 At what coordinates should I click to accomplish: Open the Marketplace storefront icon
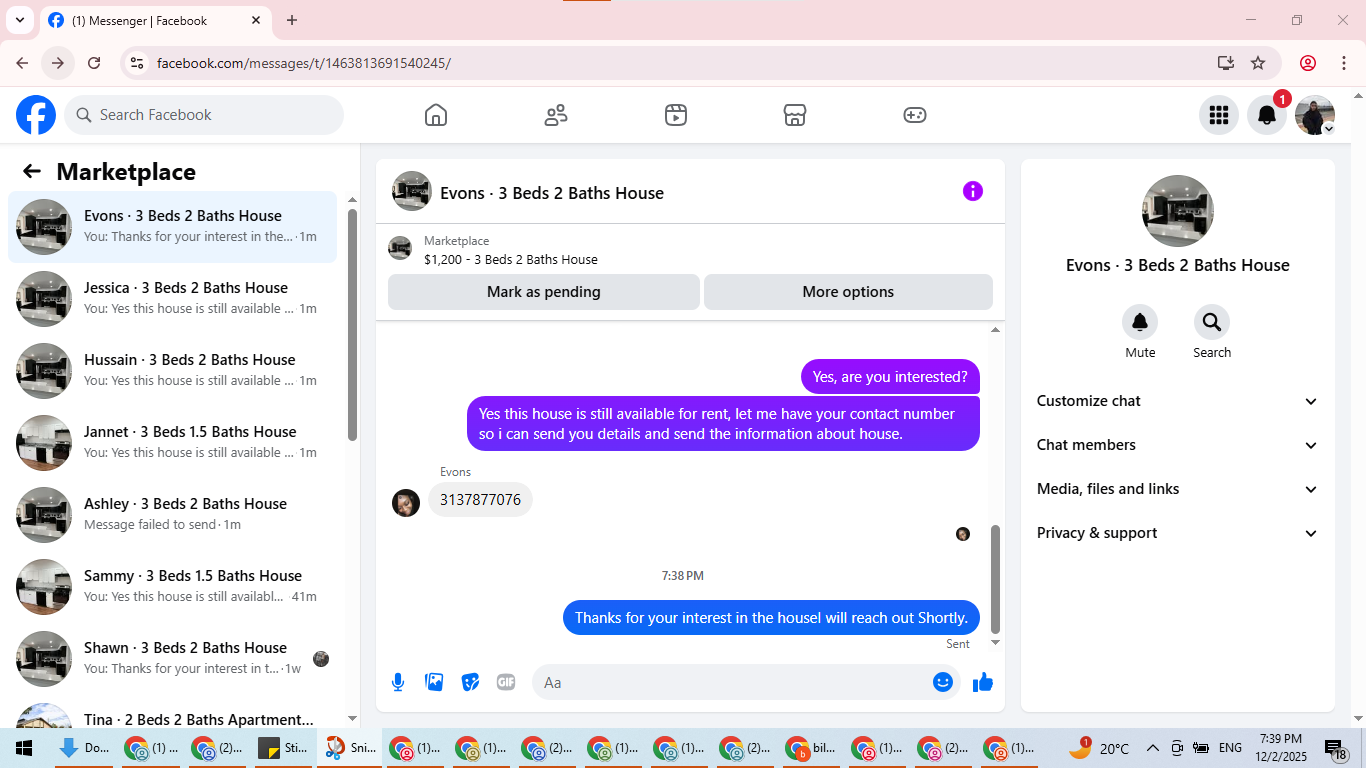pos(795,115)
